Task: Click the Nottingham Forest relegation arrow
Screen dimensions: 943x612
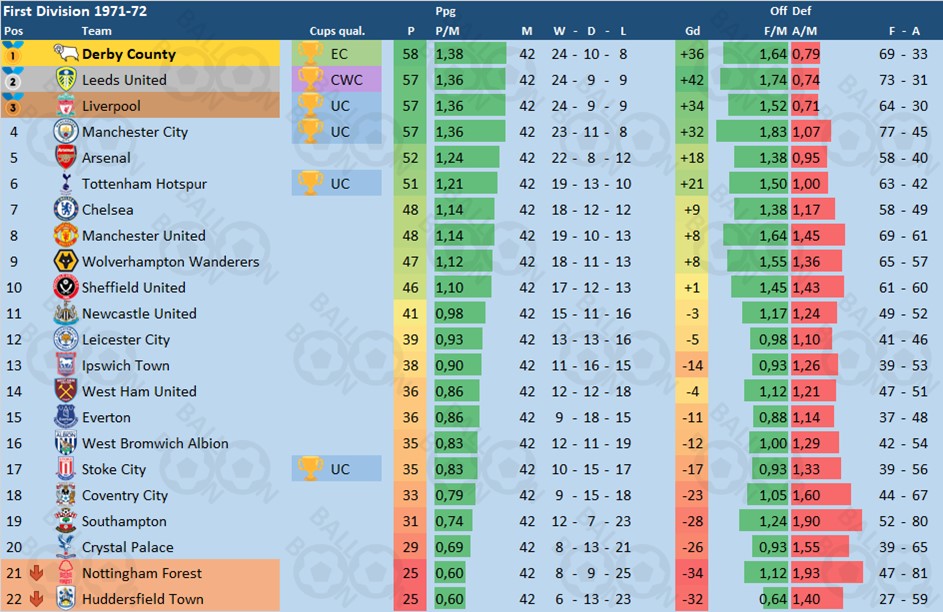Action: [36, 573]
